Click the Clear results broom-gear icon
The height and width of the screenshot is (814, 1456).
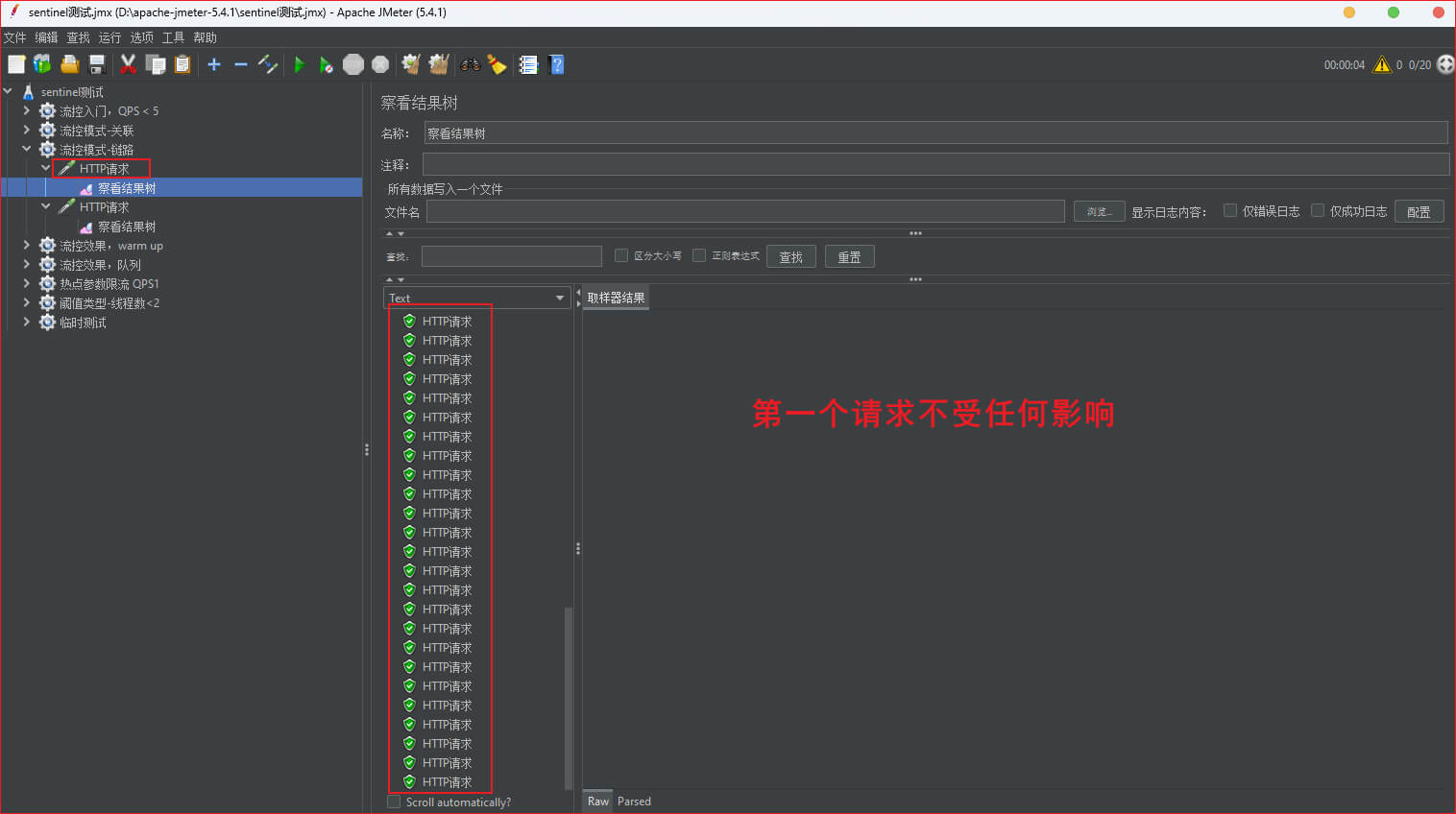click(x=411, y=64)
